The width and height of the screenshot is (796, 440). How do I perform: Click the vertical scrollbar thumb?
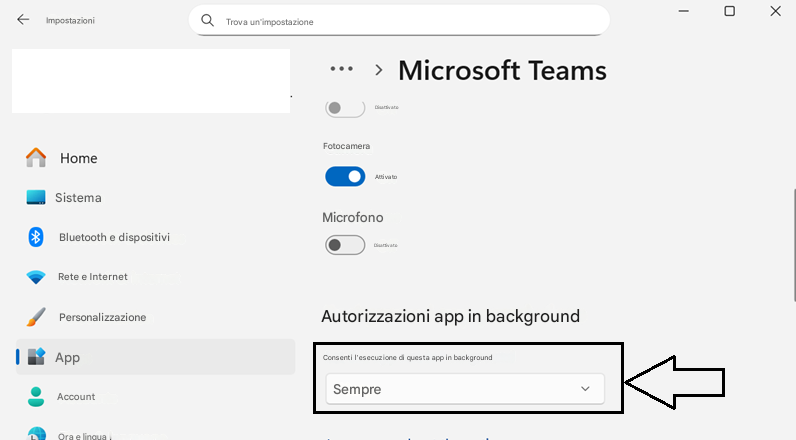[x=793, y=246]
